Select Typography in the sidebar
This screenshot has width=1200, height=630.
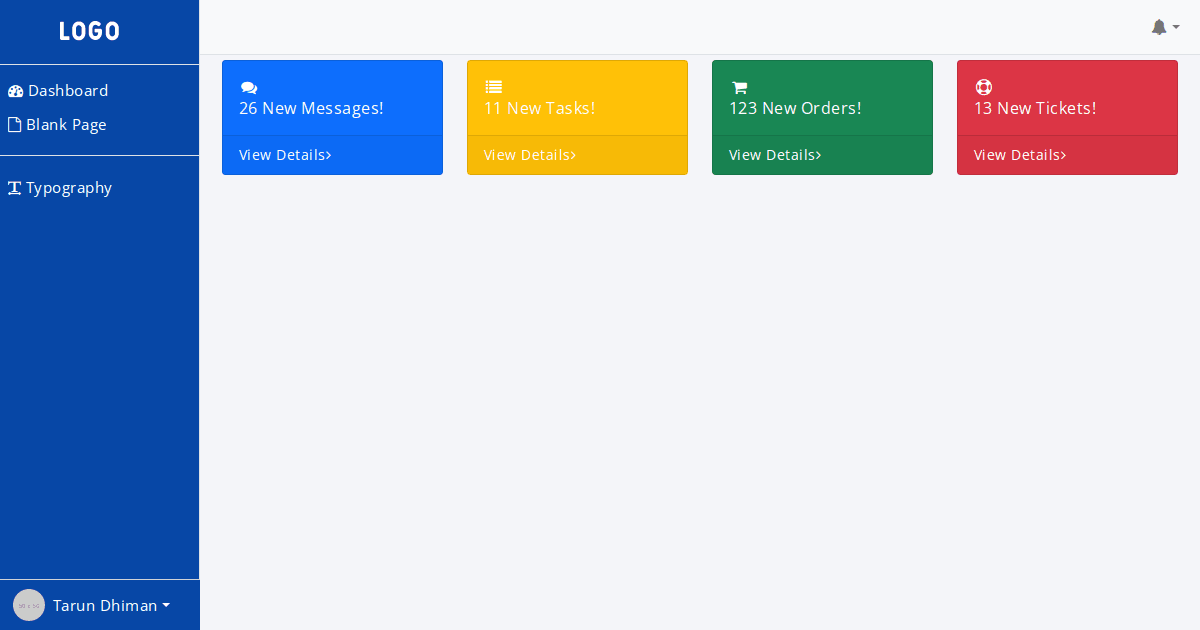[x=68, y=188]
